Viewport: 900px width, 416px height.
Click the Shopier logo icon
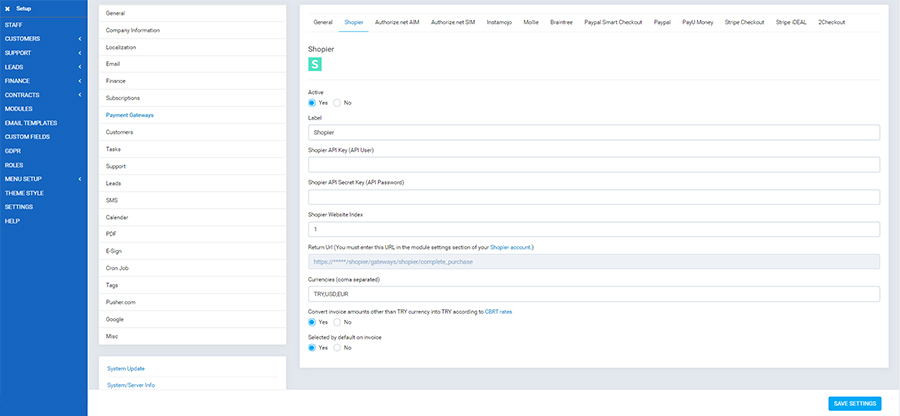point(315,64)
